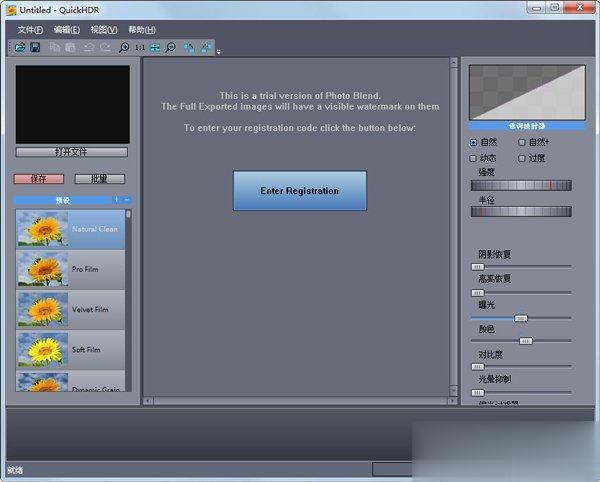This screenshot has width=600, height=482.
Task: Click the 对比度 contrast slider handle
Action: 477,366
